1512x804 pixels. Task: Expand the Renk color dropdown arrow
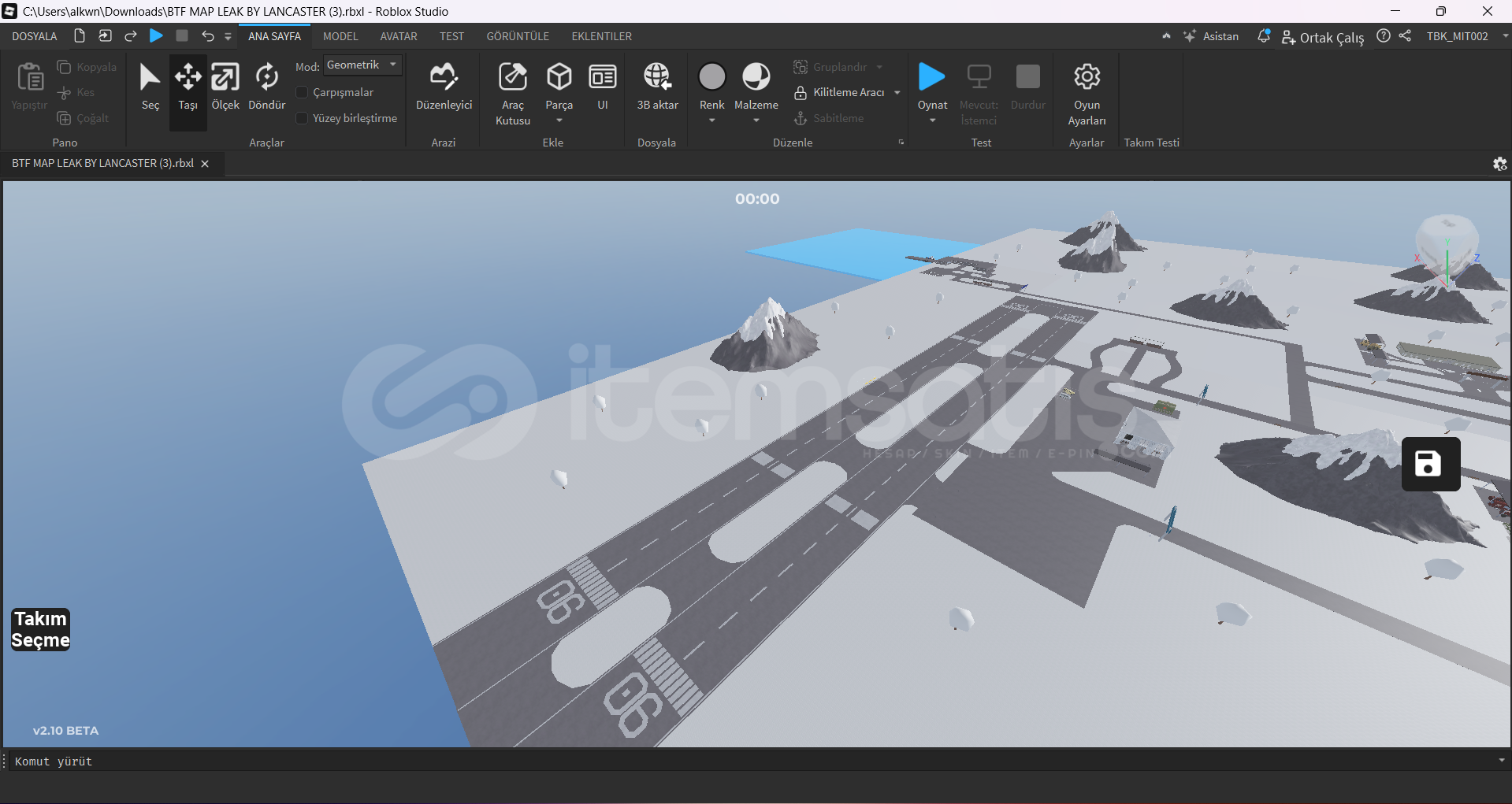(x=711, y=120)
